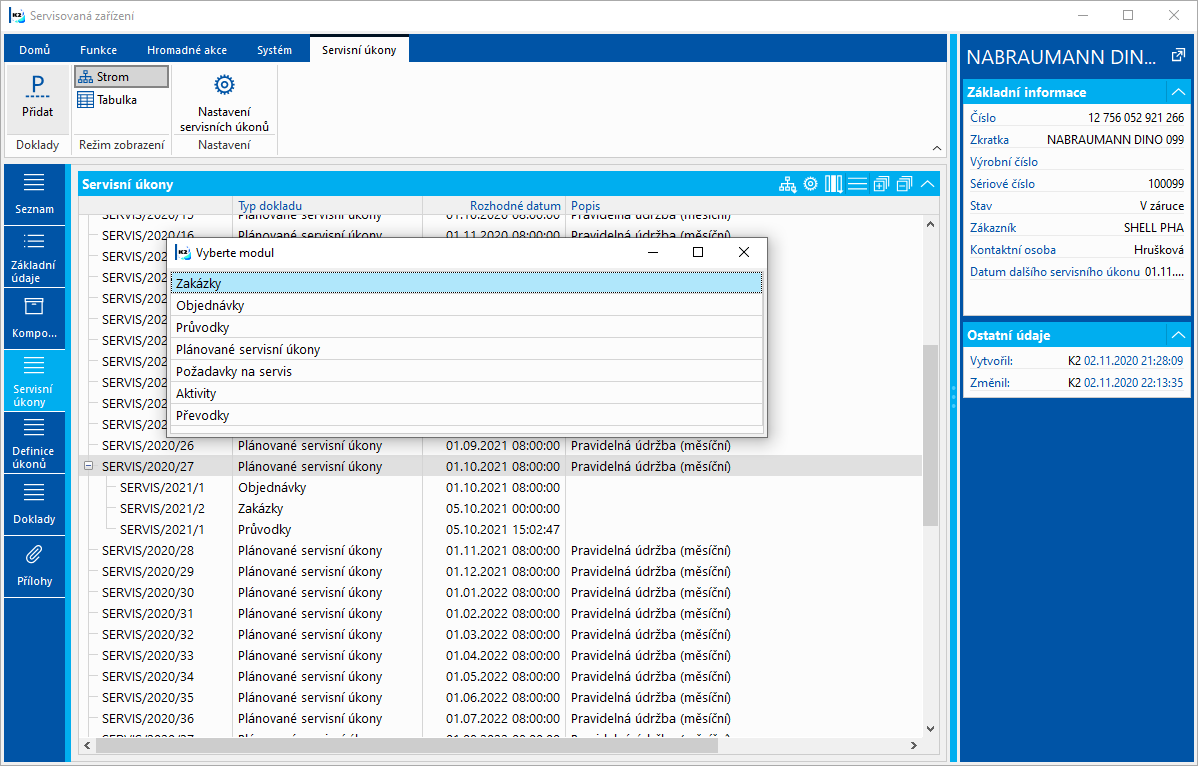The image size is (1198, 766).
Task: Go to Seznam in the sidebar
Action: click(x=34, y=194)
